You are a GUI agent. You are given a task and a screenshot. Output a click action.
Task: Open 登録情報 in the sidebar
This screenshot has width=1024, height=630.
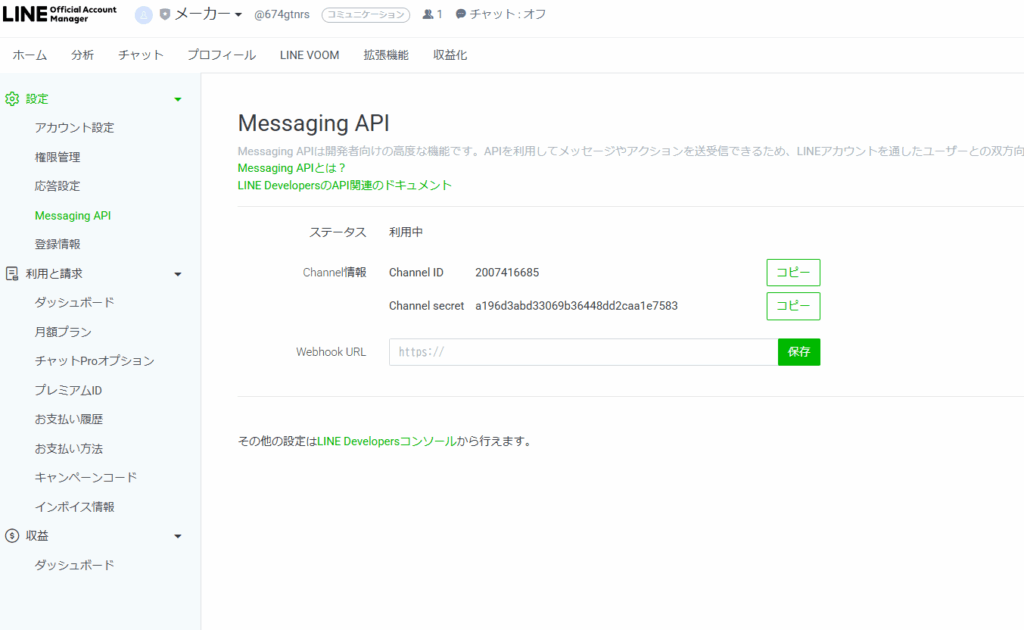pos(57,244)
